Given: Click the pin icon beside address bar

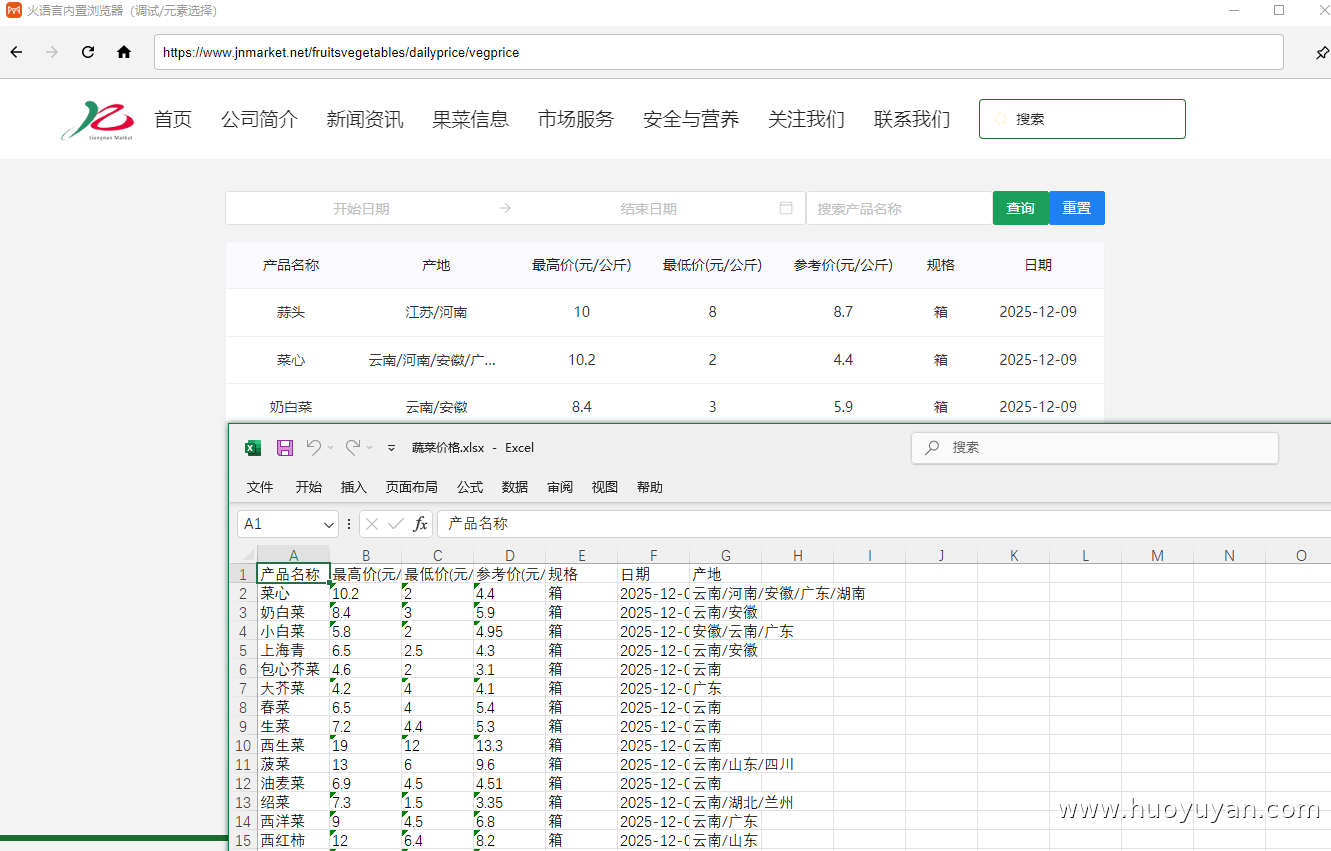Looking at the screenshot, I should (1322, 52).
